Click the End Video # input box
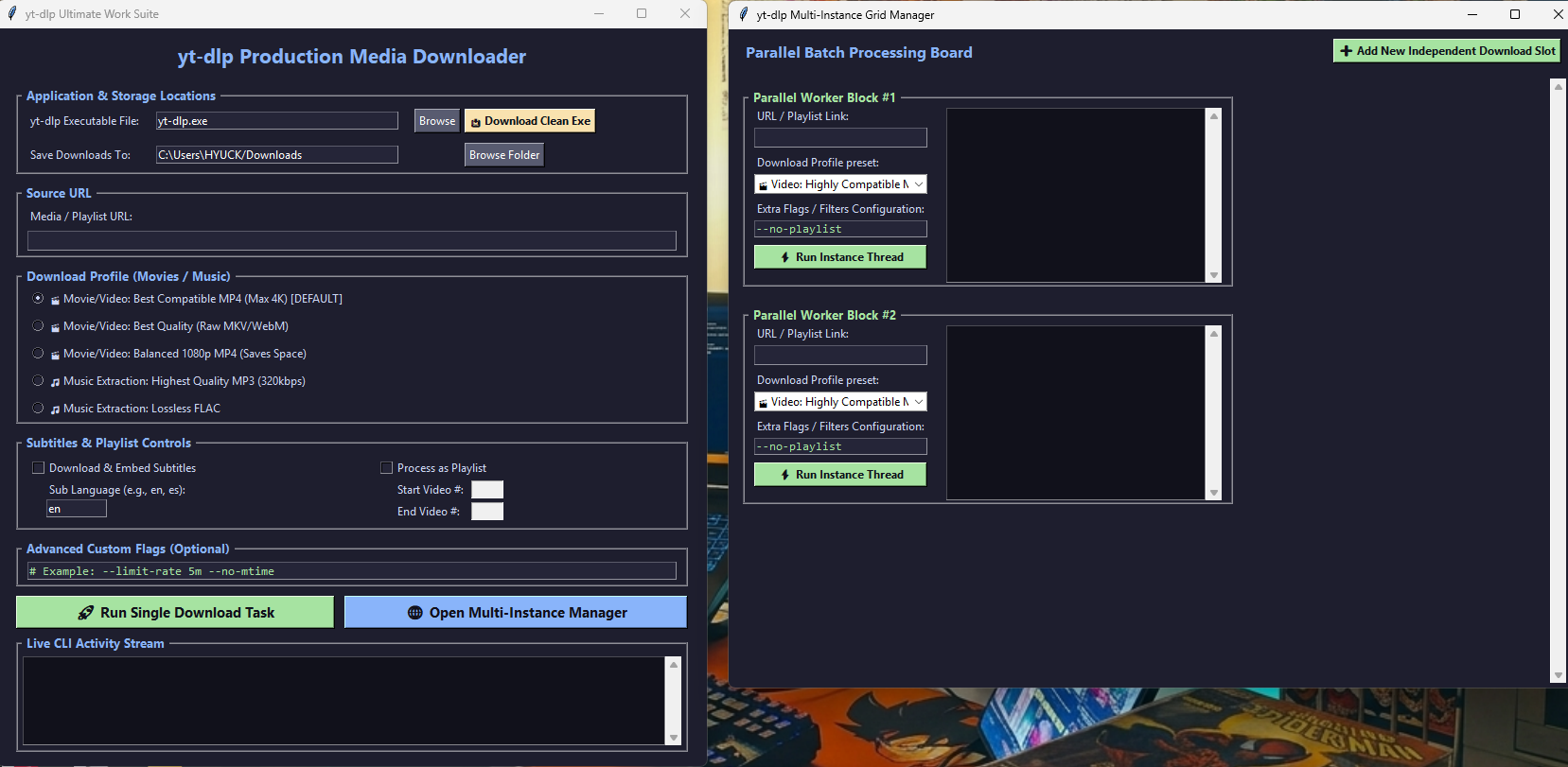The image size is (1568, 767). pos(487,512)
